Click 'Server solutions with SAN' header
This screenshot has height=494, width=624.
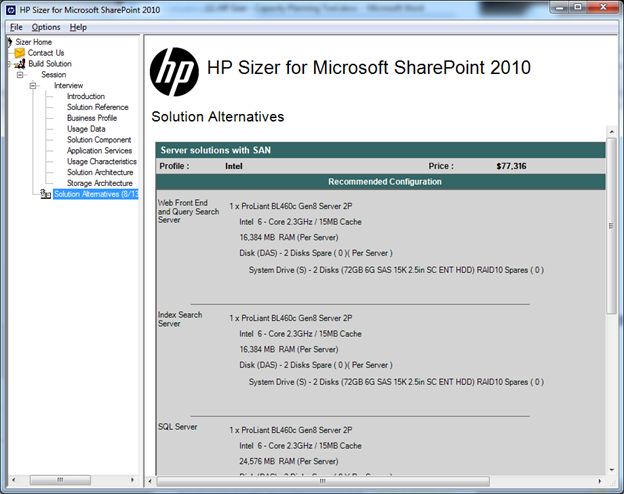tap(380, 150)
